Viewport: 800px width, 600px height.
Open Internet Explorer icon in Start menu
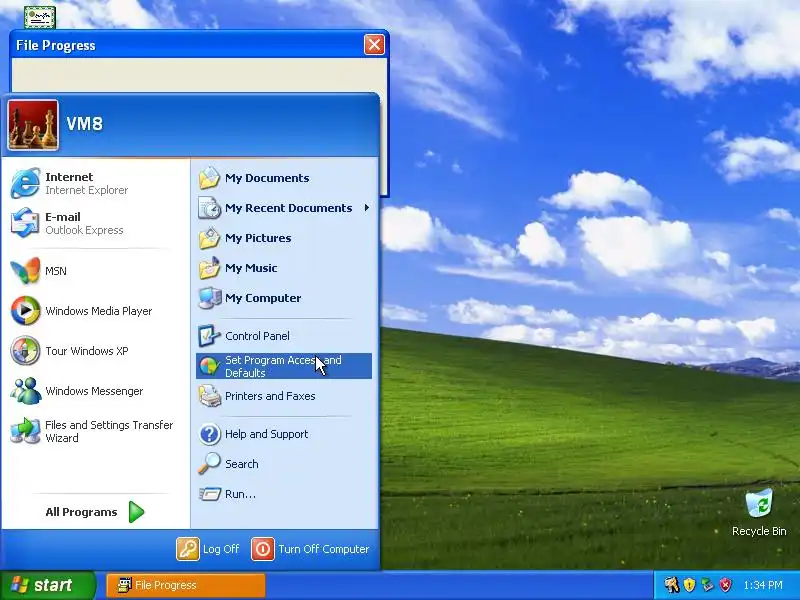point(25,183)
